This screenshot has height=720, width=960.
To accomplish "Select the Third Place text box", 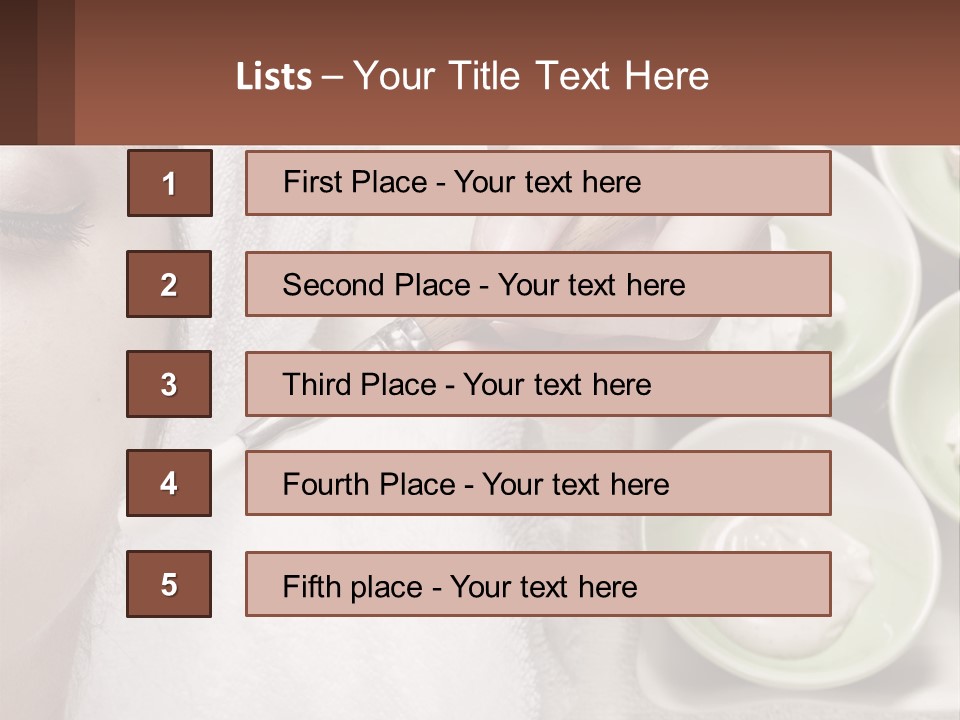I will point(538,384).
